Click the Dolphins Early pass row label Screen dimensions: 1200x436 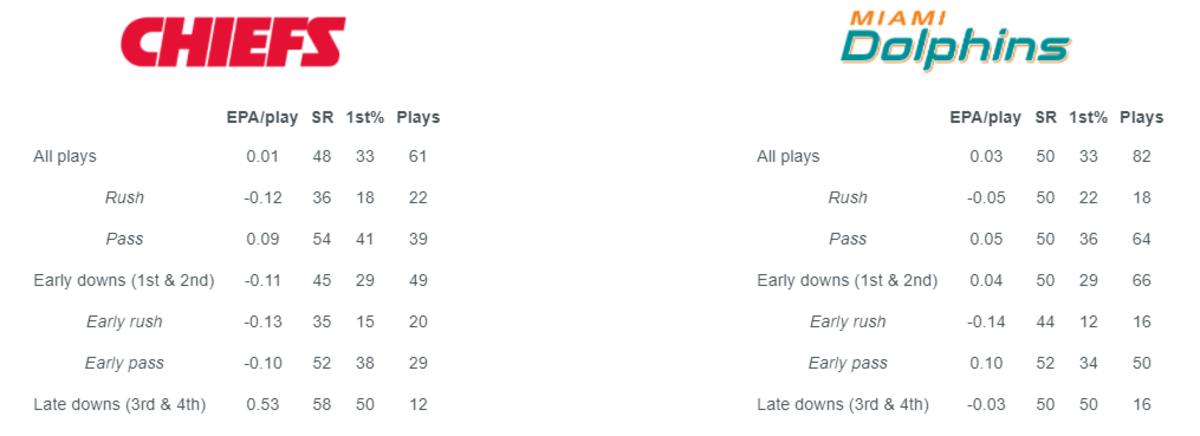pos(848,363)
